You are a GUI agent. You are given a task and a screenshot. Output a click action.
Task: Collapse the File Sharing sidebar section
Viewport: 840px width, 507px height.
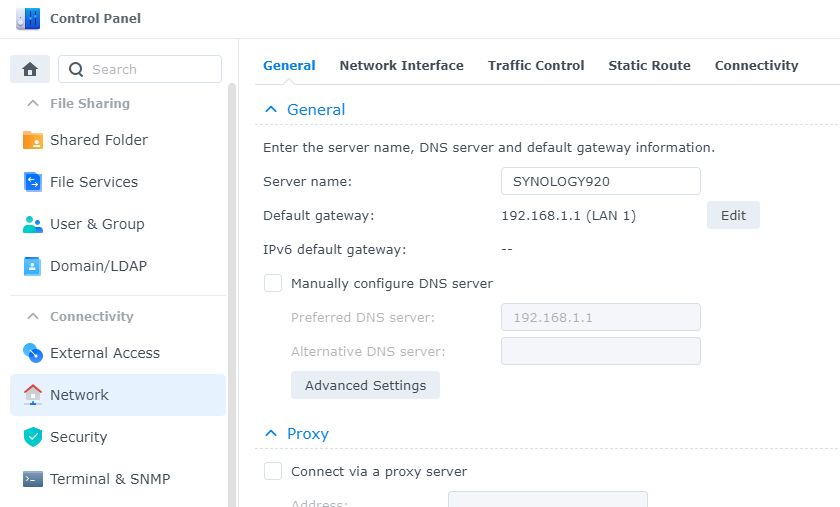[x=32, y=103]
